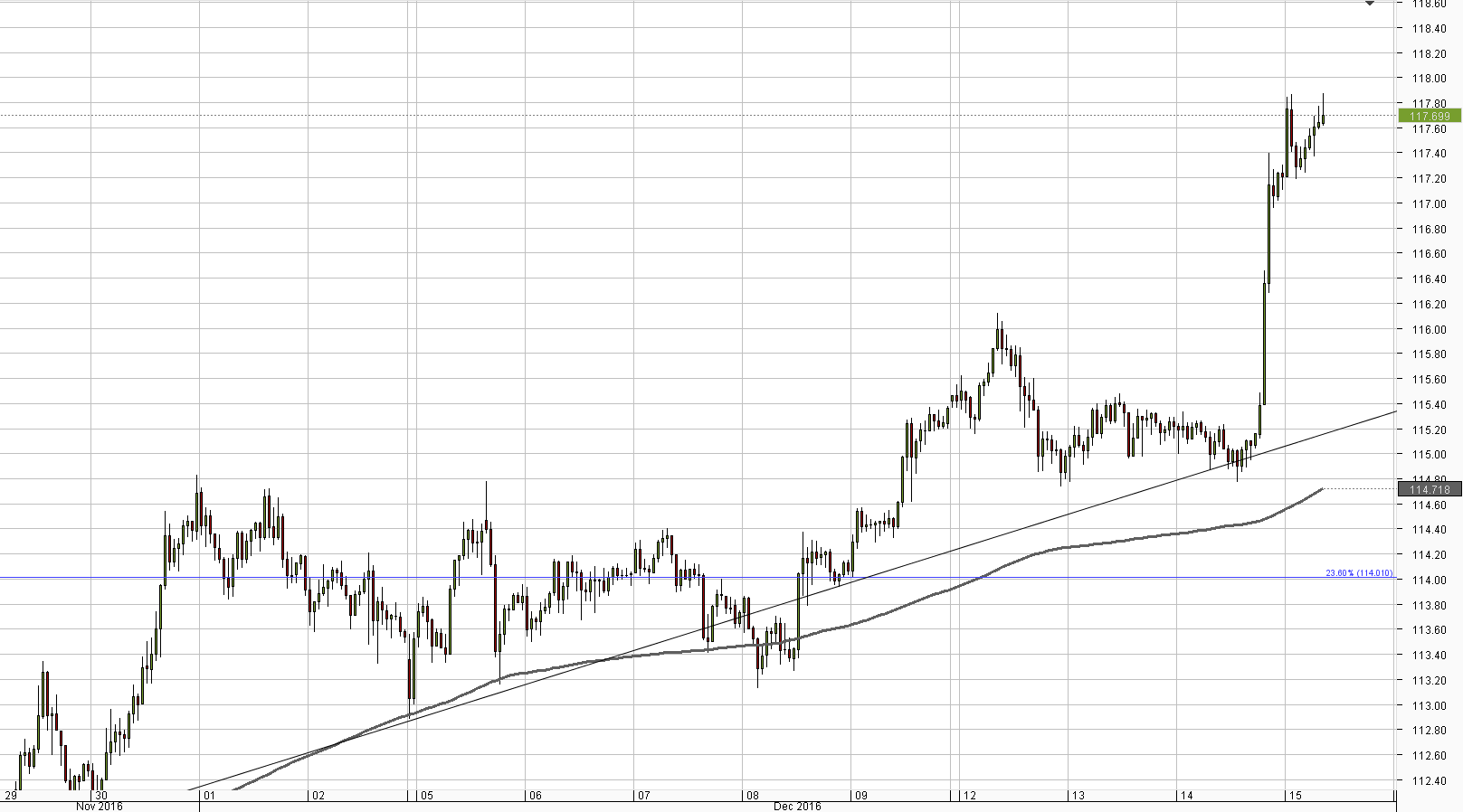Click the date label 05 on time axis
Viewport: 1463px width, 812px height.
coord(427,796)
